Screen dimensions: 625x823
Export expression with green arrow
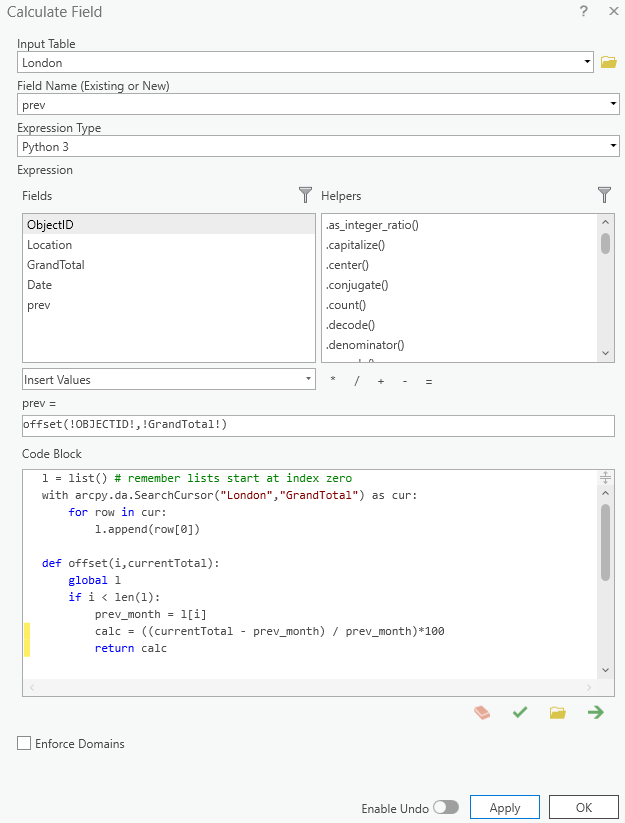pos(596,712)
